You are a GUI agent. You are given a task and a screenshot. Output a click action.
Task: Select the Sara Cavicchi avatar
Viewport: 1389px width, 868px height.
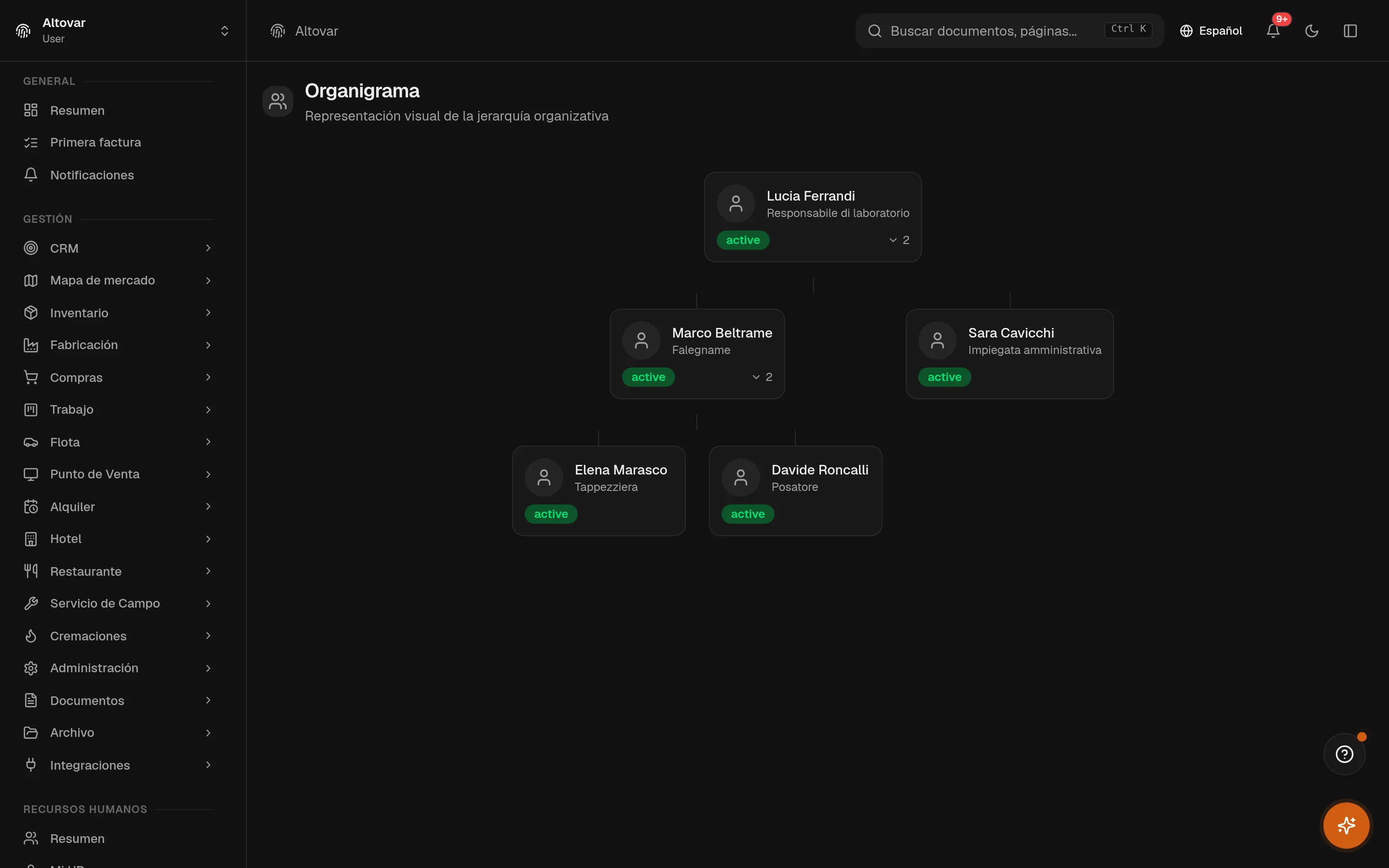coord(937,340)
